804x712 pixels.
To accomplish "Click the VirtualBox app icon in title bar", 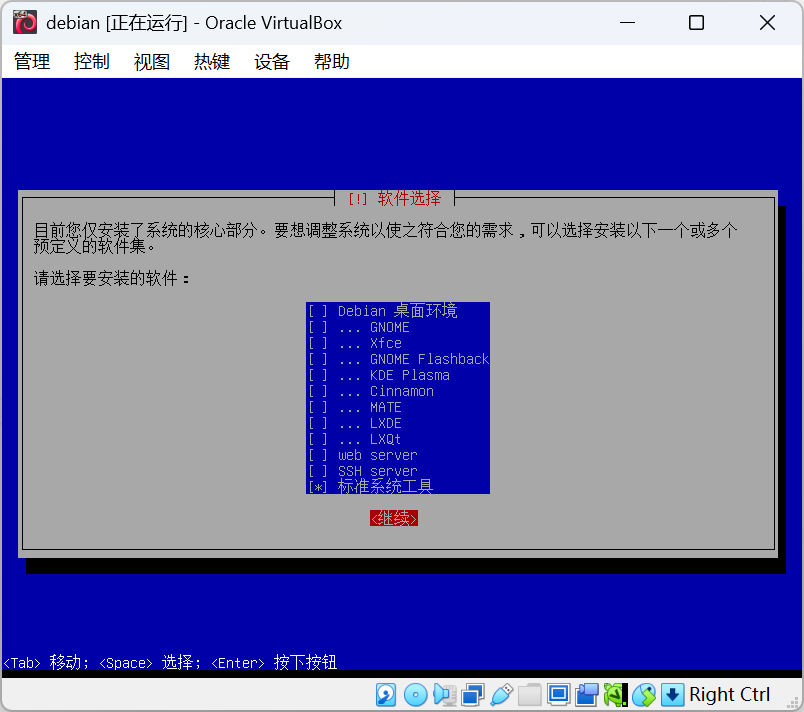I will tap(25, 23).
